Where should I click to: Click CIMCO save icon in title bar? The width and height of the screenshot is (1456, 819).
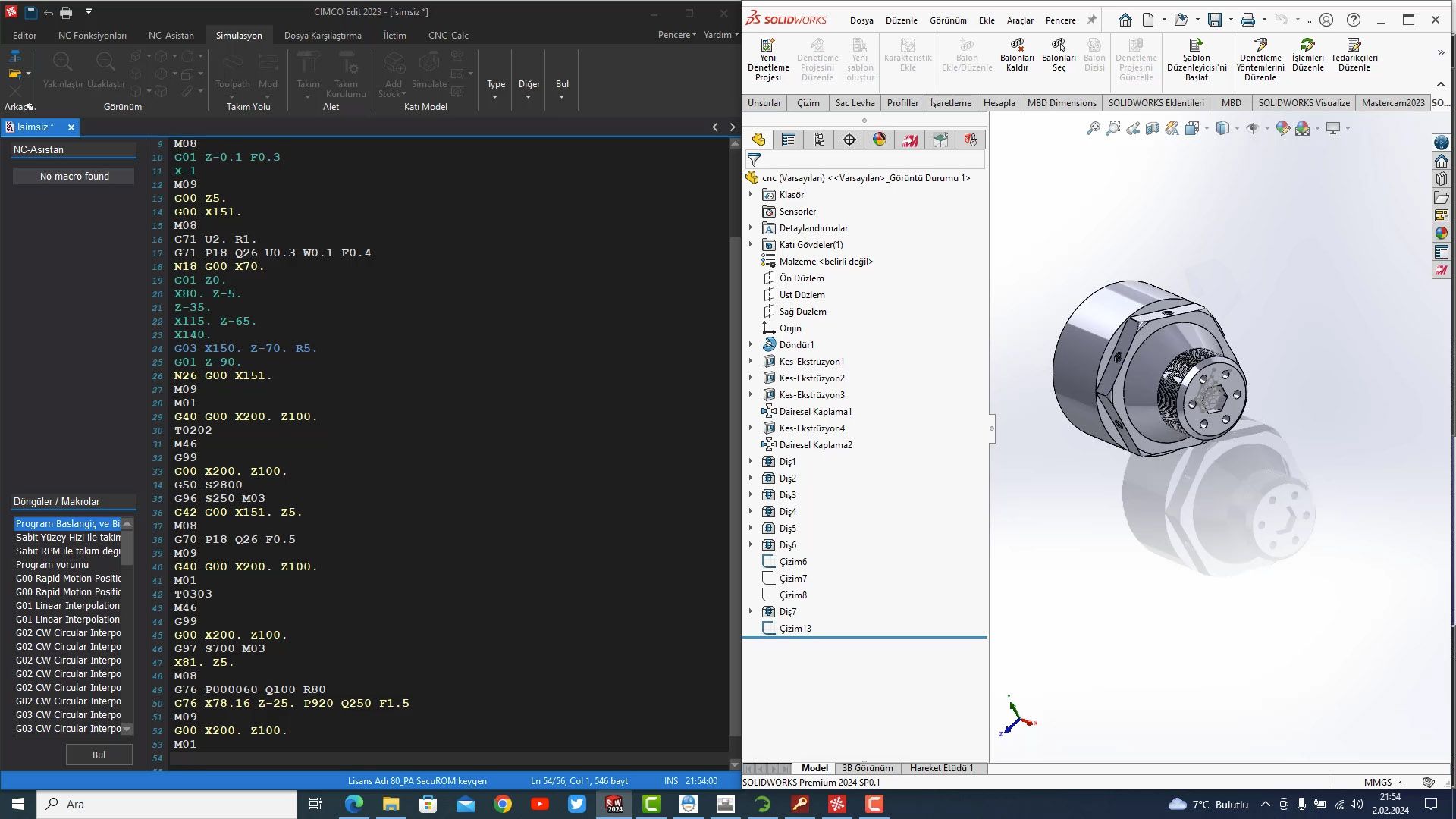pos(30,12)
